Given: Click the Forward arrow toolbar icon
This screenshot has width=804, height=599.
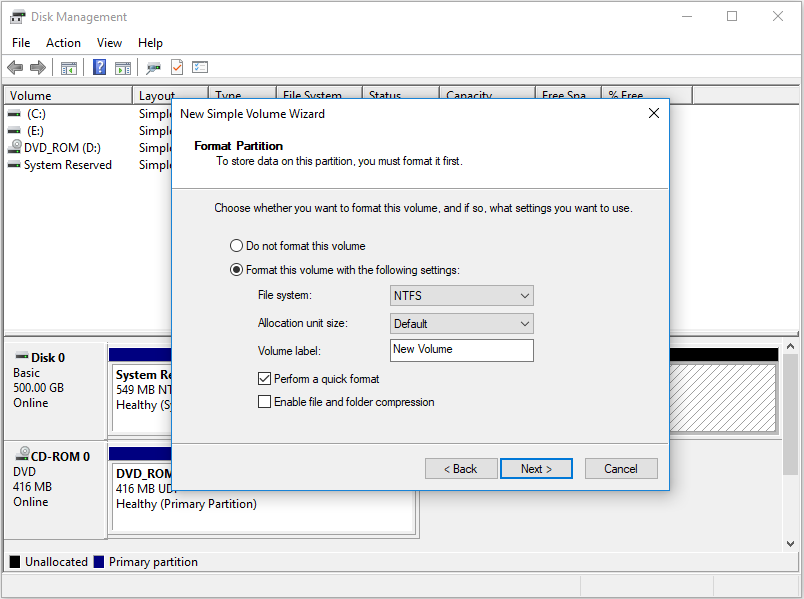Looking at the screenshot, I should [38, 68].
